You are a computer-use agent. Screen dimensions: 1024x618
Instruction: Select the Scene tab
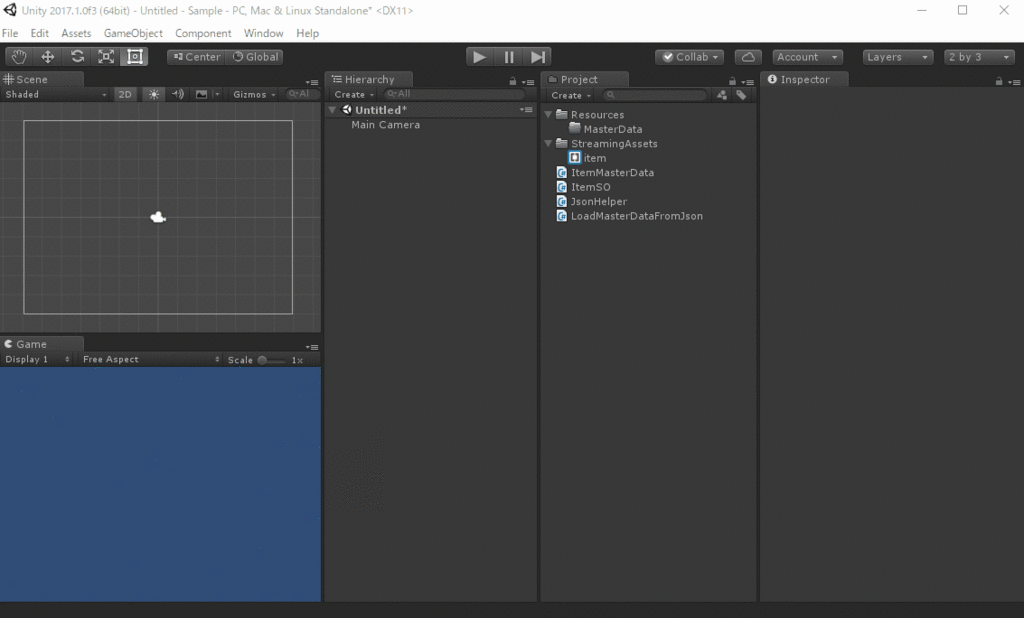[42, 79]
